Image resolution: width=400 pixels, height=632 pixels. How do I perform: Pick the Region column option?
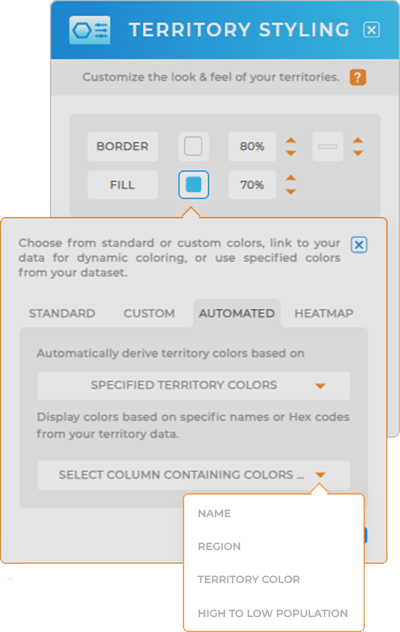(219, 546)
